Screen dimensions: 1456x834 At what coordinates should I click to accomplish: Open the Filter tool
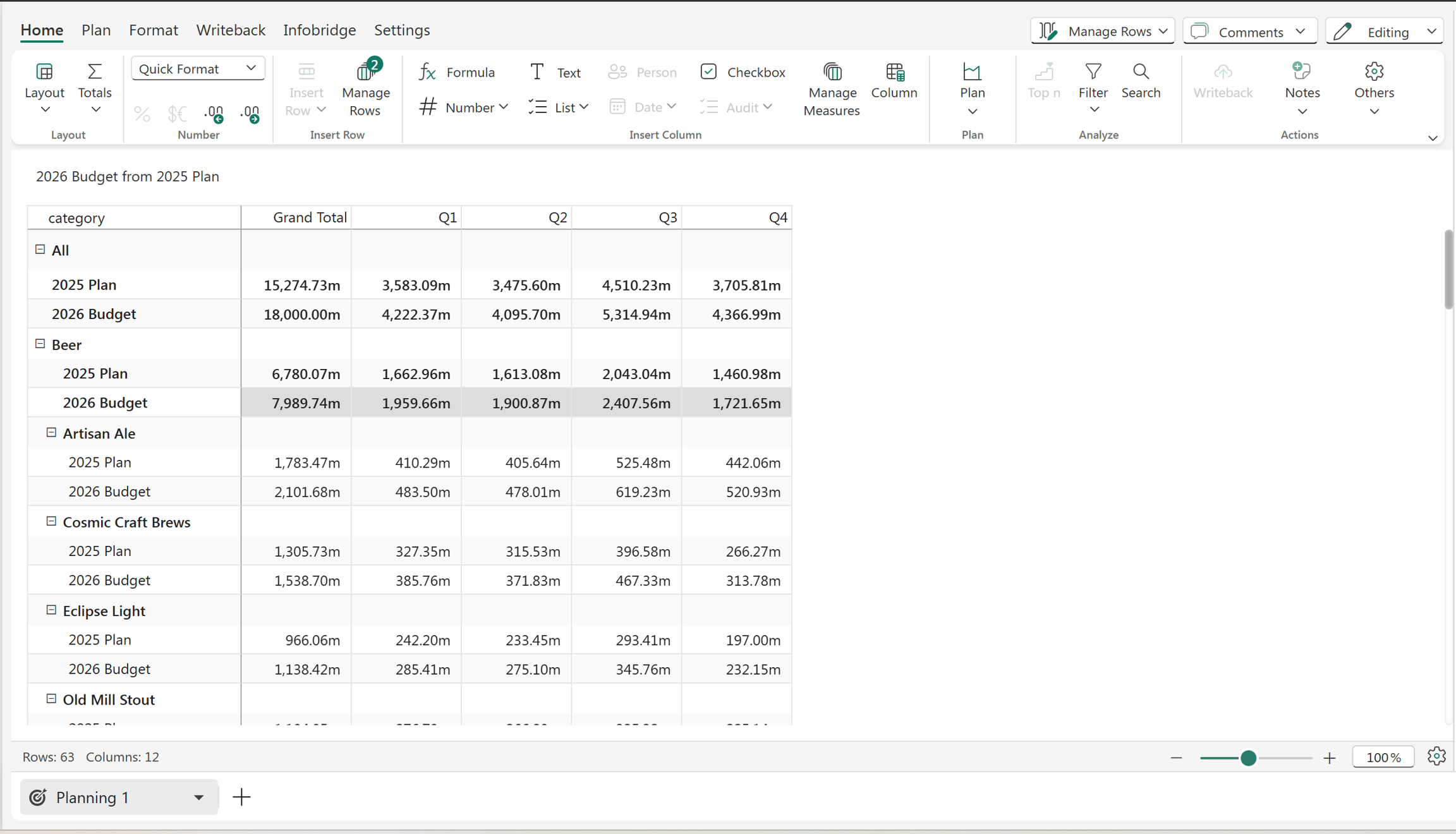(1093, 88)
